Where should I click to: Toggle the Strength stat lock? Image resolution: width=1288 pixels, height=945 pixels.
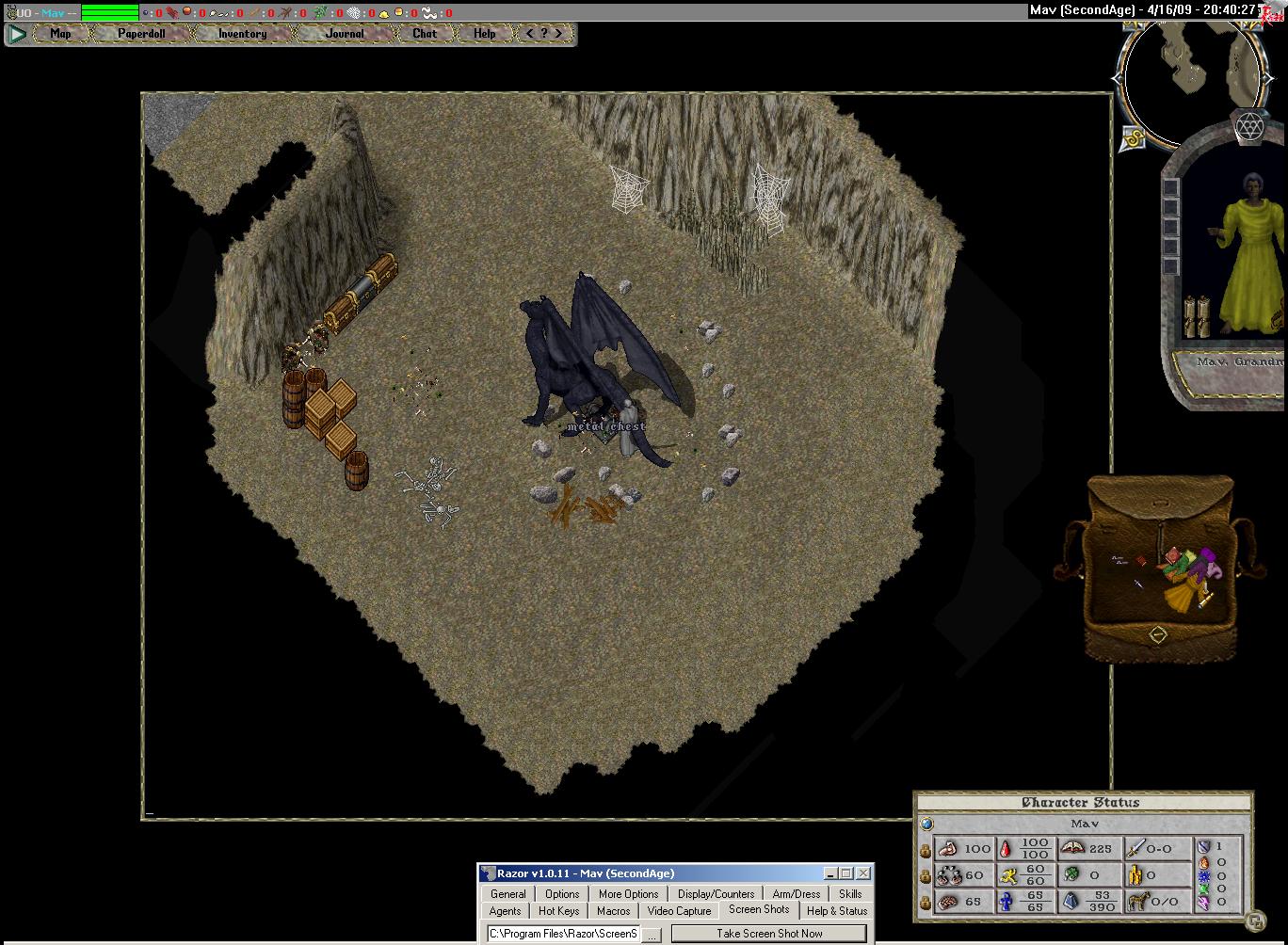pos(925,849)
